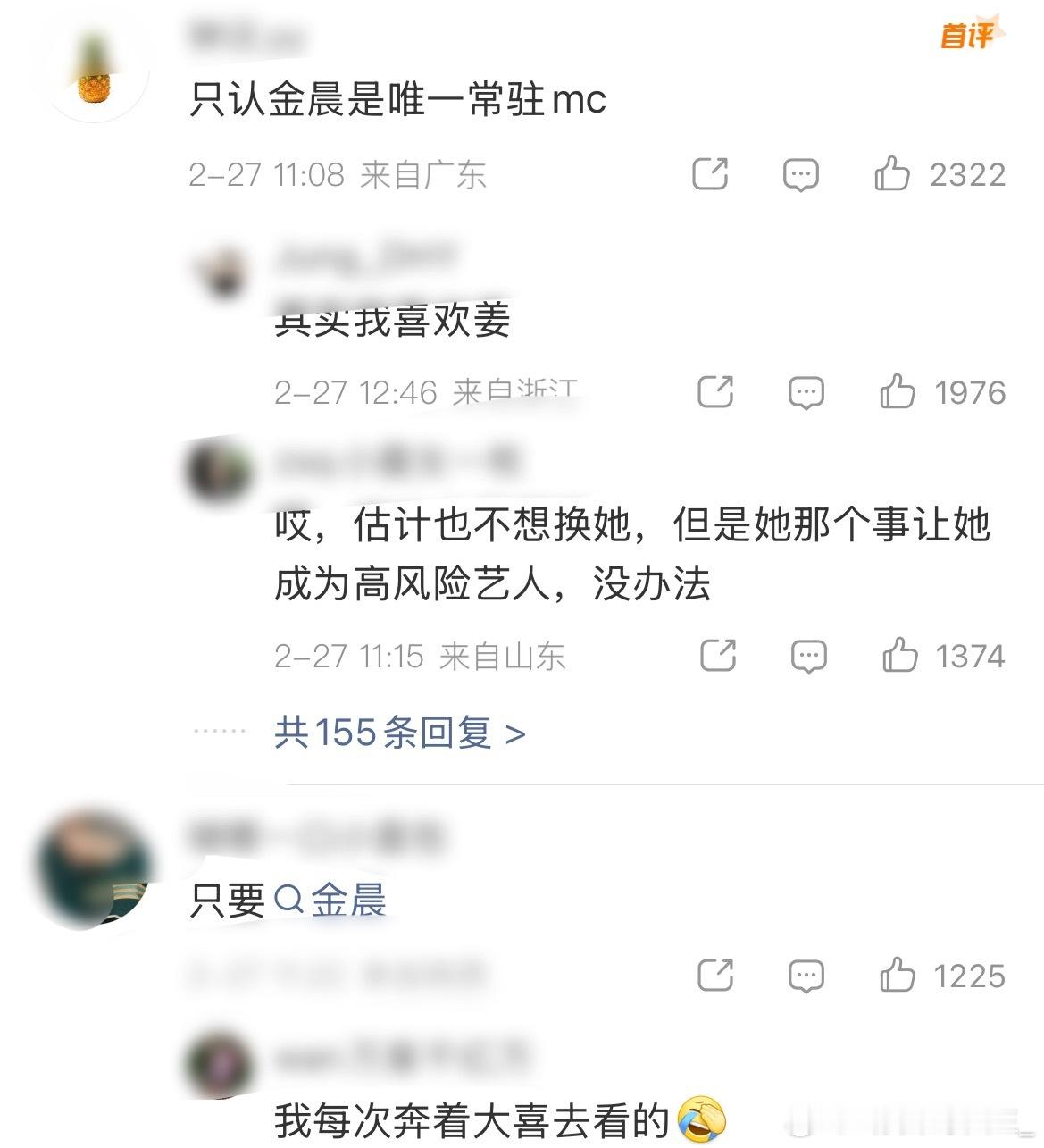Image resolution: width=1044 pixels, height=1148 pixels.
Task: Reply to the comment with 2322 likes
Action: (x=800, y=174)
